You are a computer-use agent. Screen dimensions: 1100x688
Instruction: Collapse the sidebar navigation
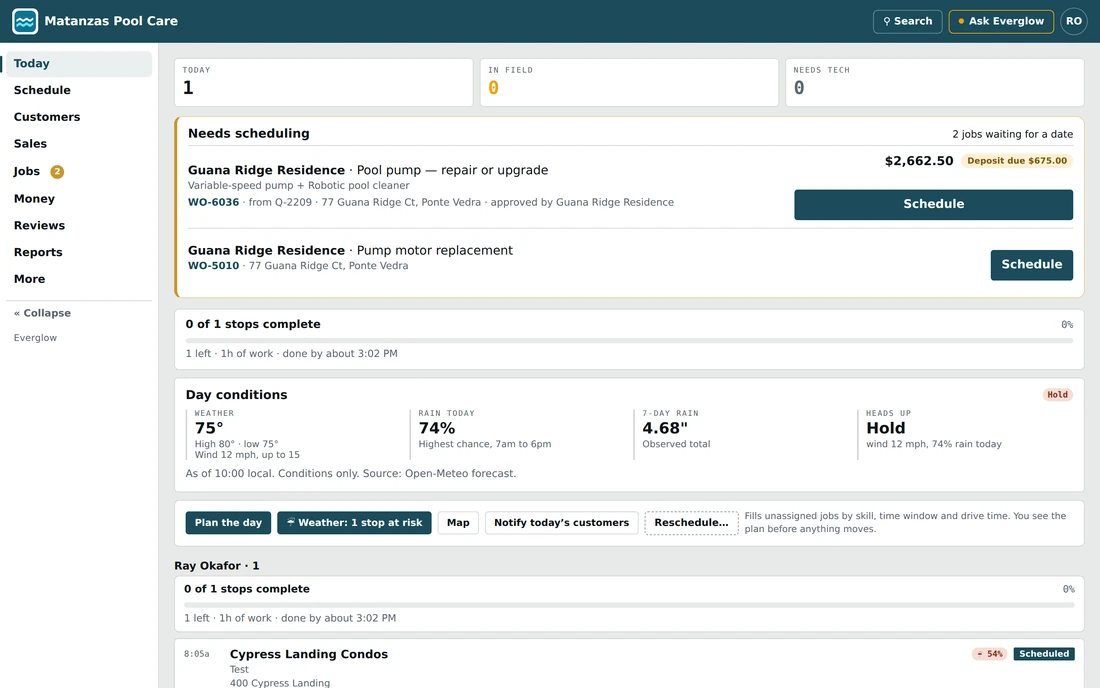43,313
